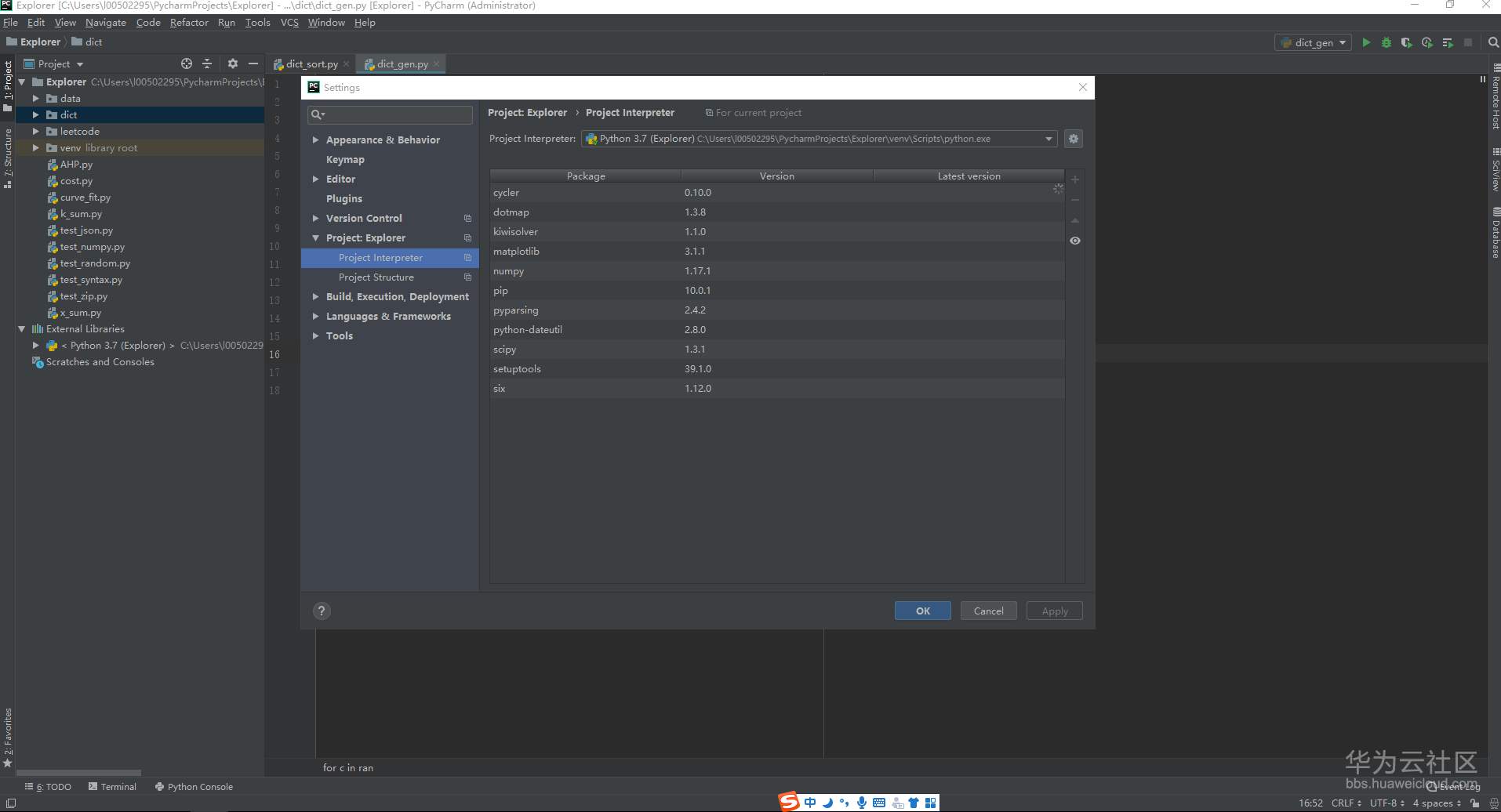Switch to the dict_sort.py tab
The width and height of the screenshot is (1501, 812).
tap(311, 63)
